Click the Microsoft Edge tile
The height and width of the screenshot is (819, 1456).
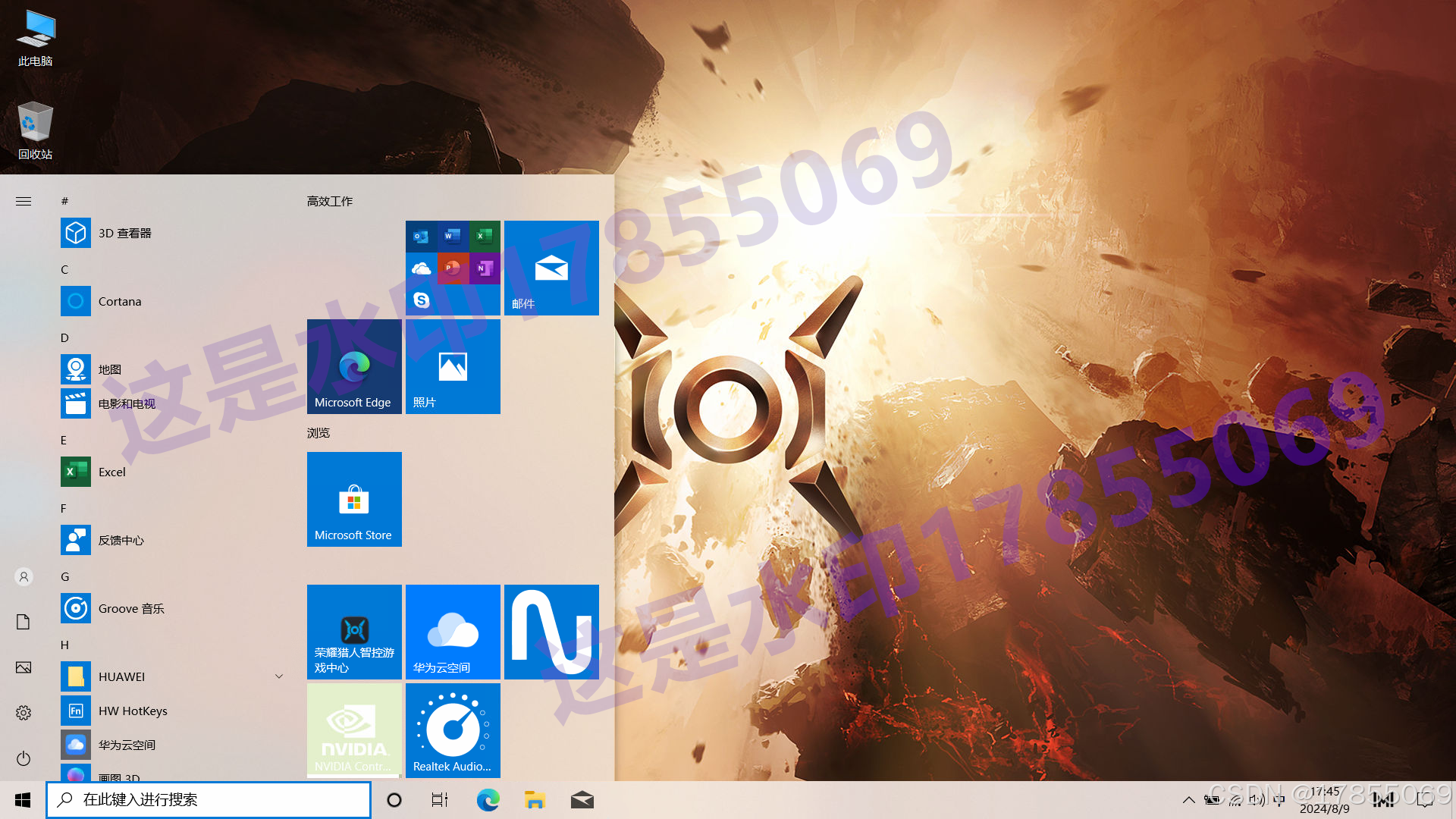354,366
